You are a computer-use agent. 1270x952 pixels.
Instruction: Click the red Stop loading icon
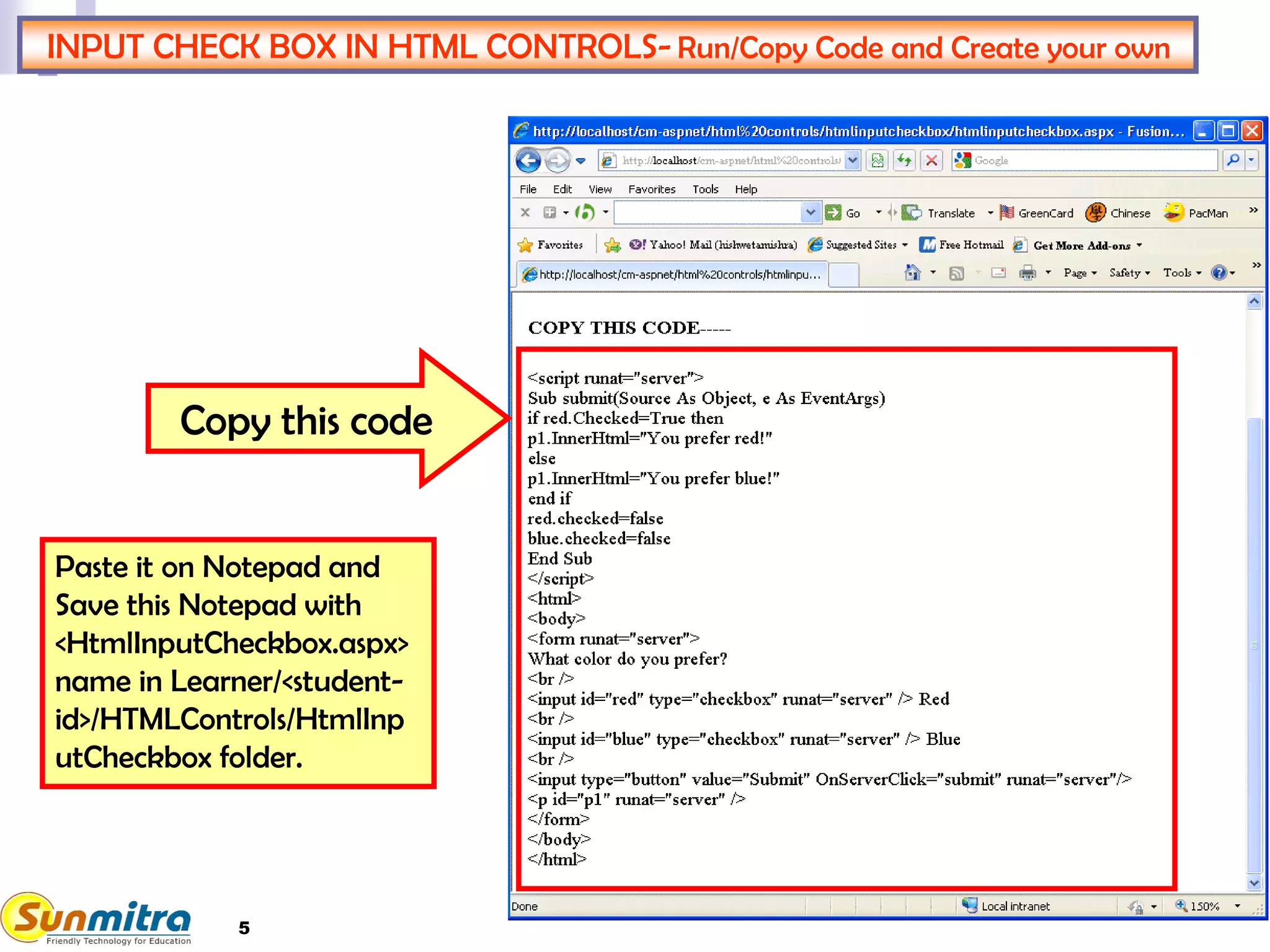click(931, 161)
